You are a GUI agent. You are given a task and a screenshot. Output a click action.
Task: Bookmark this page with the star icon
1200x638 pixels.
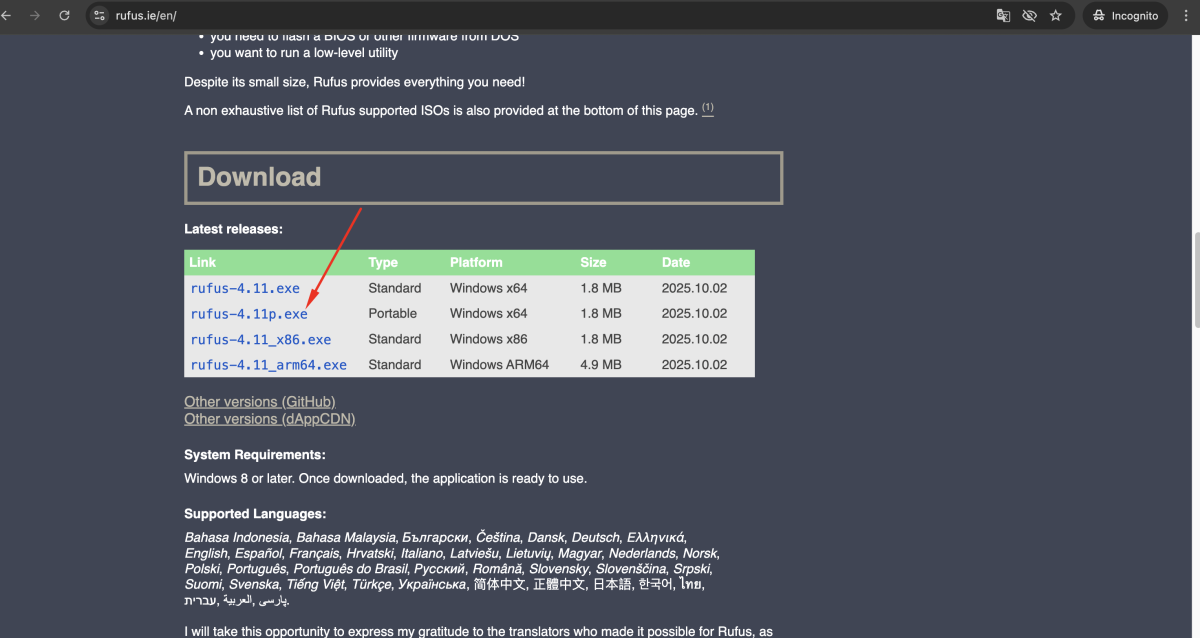click(1056, 16)
